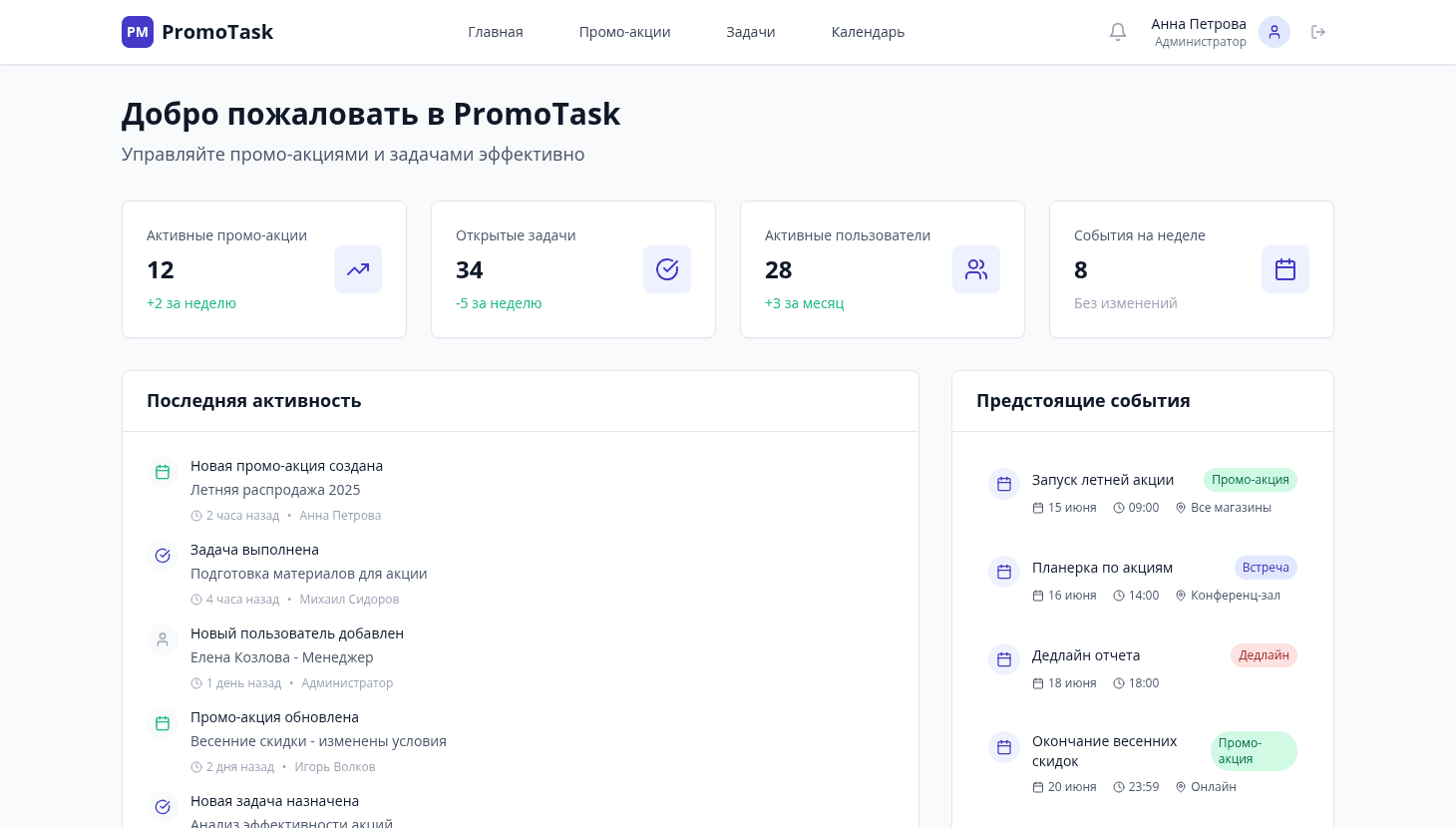The height and width of the screenshot is (828, 1456).
Task: Open notifications via the bell icon
Action: tap(1118, 32)
